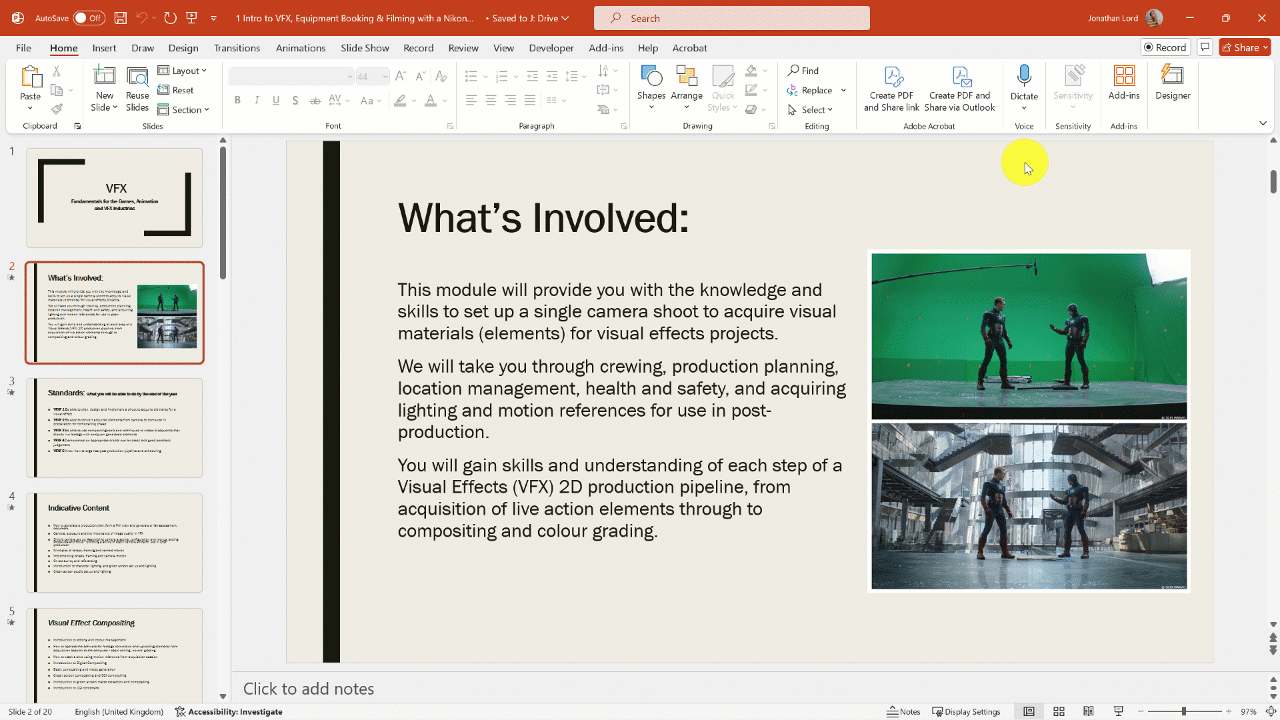Screen dimensions: 1280x720
Task: Open the Reuse Slides tool
Action: (x=137, y=88)
